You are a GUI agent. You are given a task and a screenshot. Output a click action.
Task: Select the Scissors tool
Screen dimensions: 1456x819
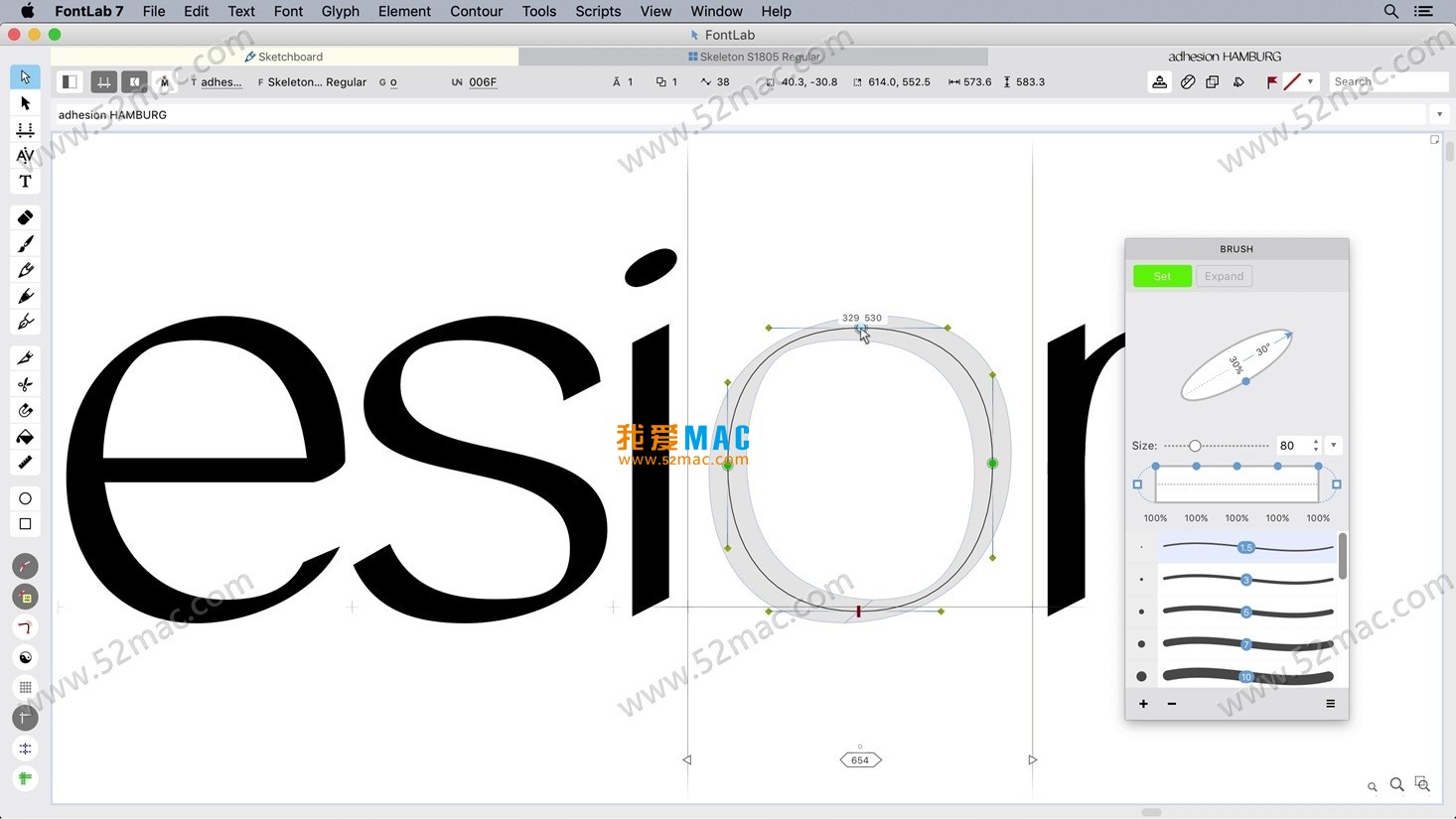(x=25, y=384)
